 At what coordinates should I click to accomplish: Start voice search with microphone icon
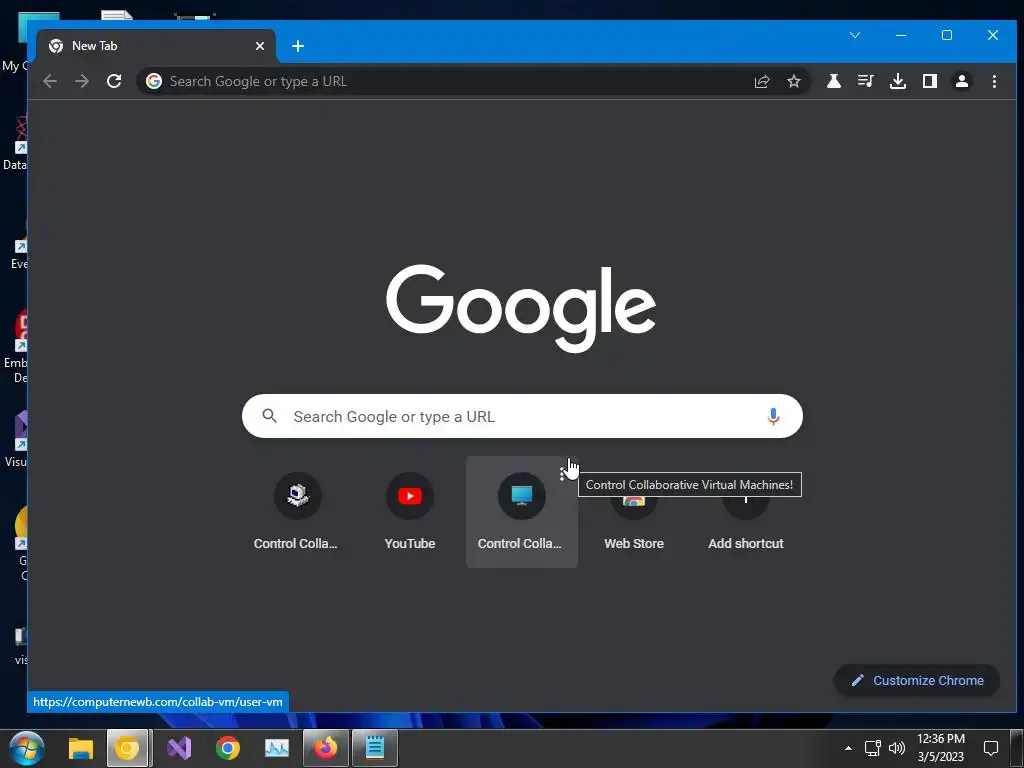[x=773, y=416]
